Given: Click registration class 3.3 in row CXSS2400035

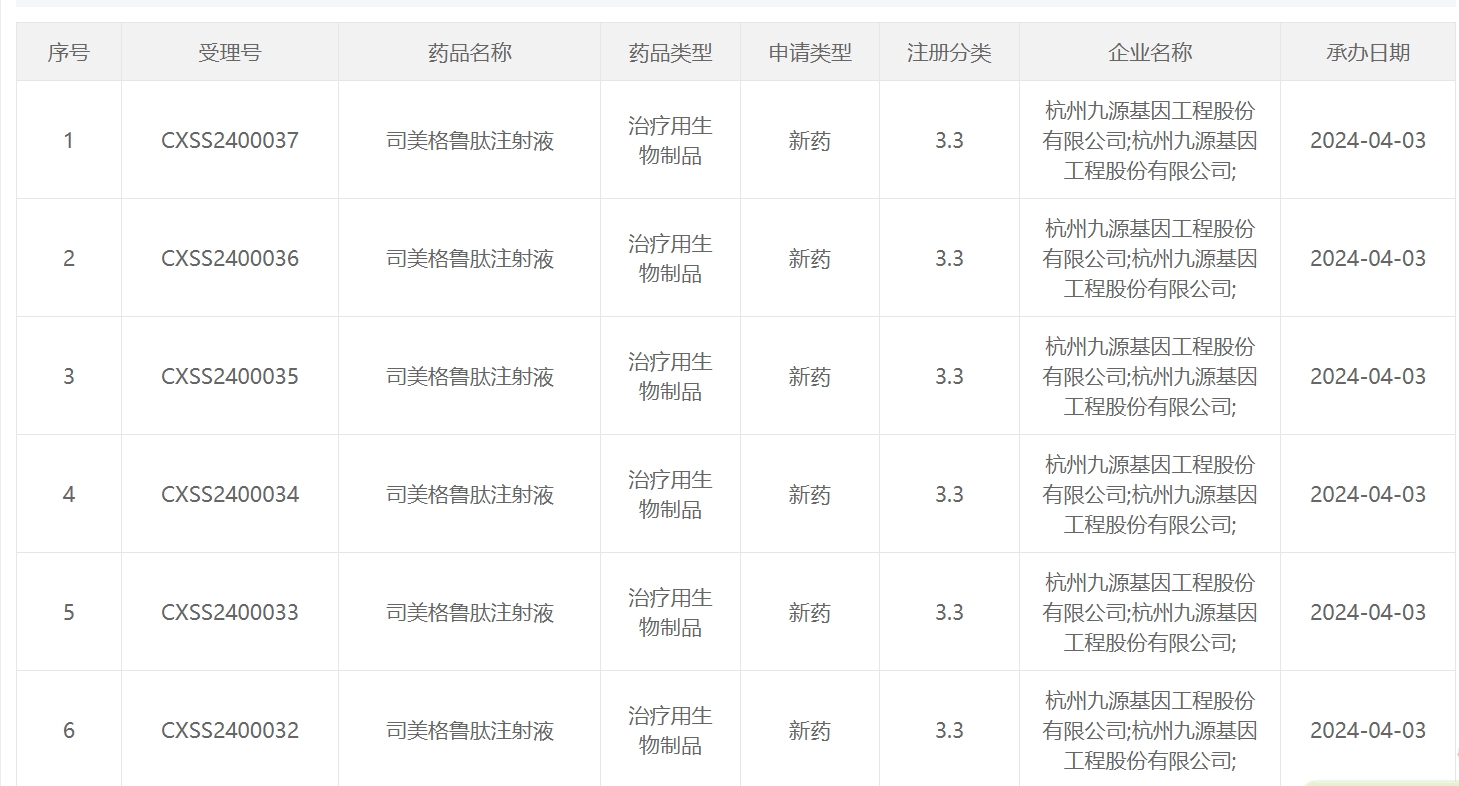Looking at the screenshot, I should 949,377.
